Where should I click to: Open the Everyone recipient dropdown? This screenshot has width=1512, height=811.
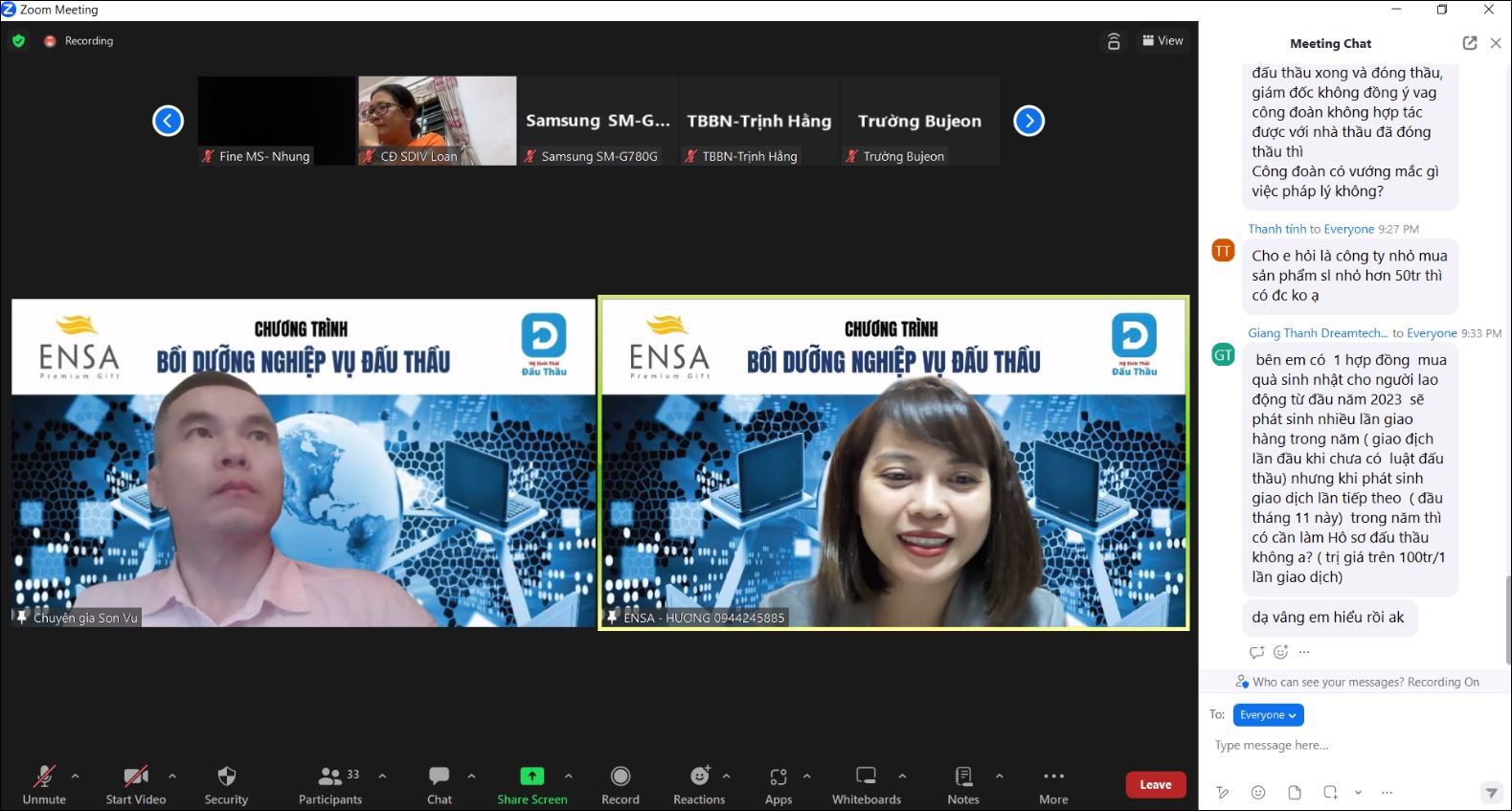pos(1268,715)
